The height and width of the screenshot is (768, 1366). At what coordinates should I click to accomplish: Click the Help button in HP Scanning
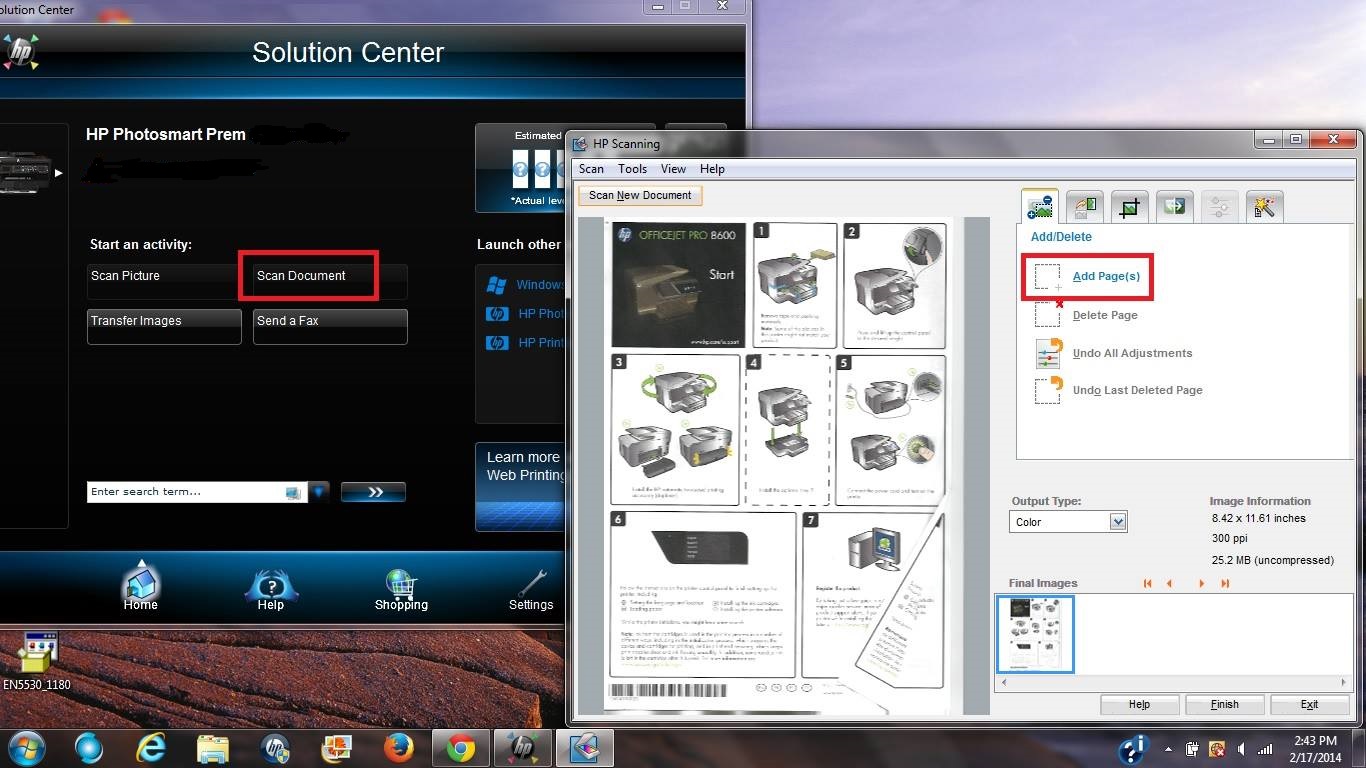(x=1139, y=704)
